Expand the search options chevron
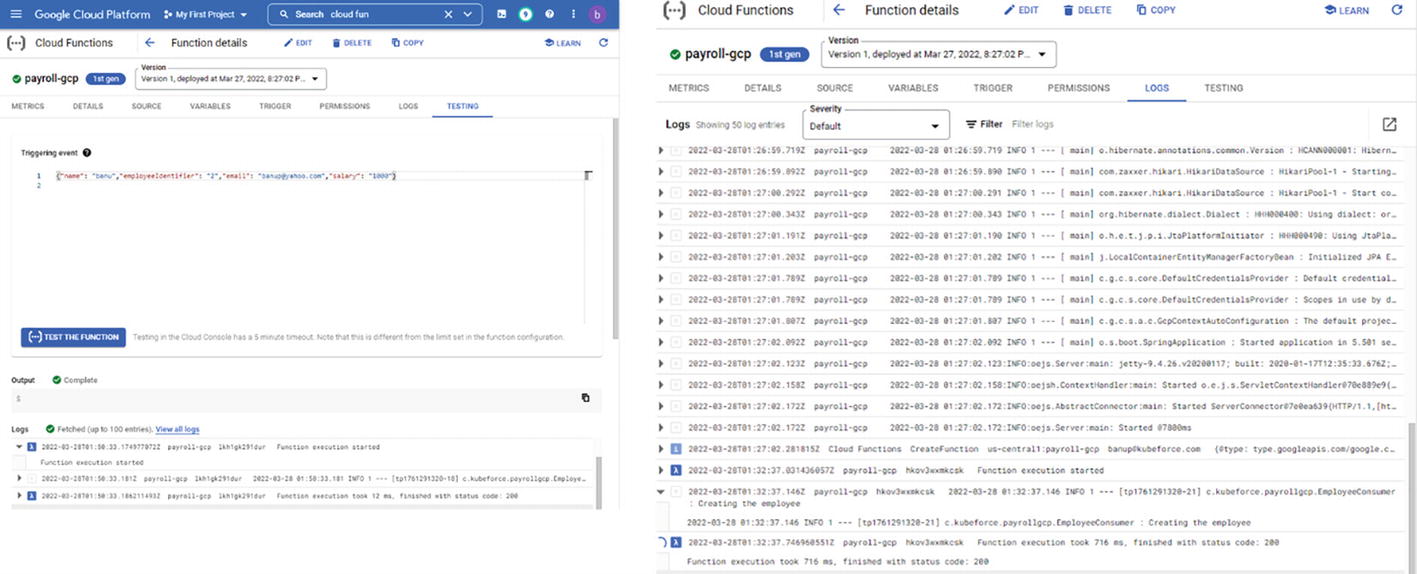 (470, 15)
